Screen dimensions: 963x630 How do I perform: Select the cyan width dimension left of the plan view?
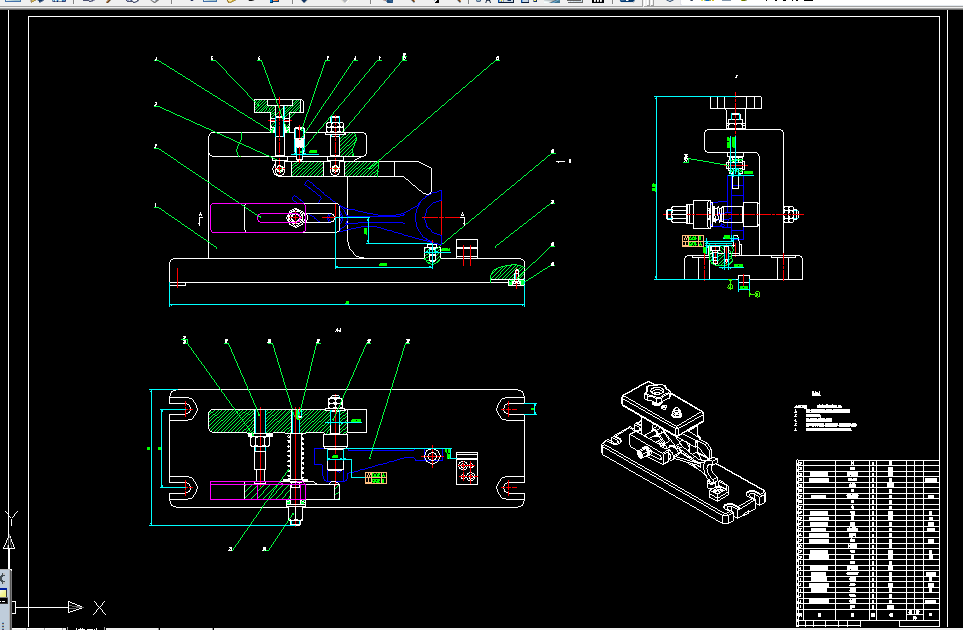[x=150, y=457]
